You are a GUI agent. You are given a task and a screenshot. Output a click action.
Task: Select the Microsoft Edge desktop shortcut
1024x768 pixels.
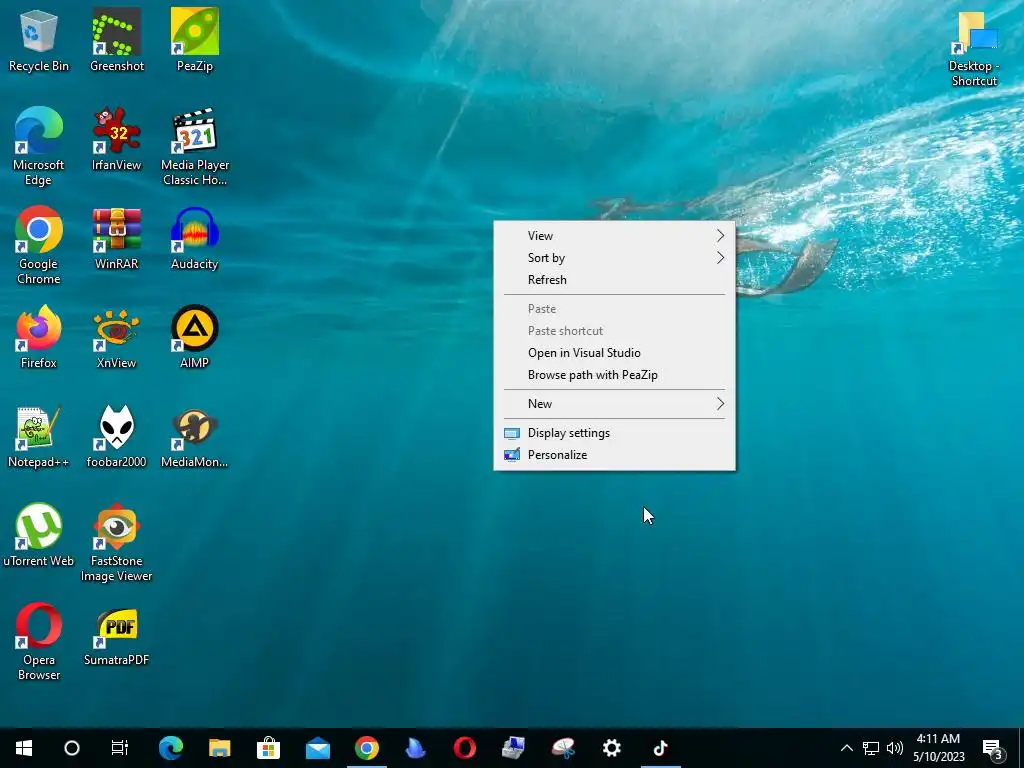tap(39, 147)
